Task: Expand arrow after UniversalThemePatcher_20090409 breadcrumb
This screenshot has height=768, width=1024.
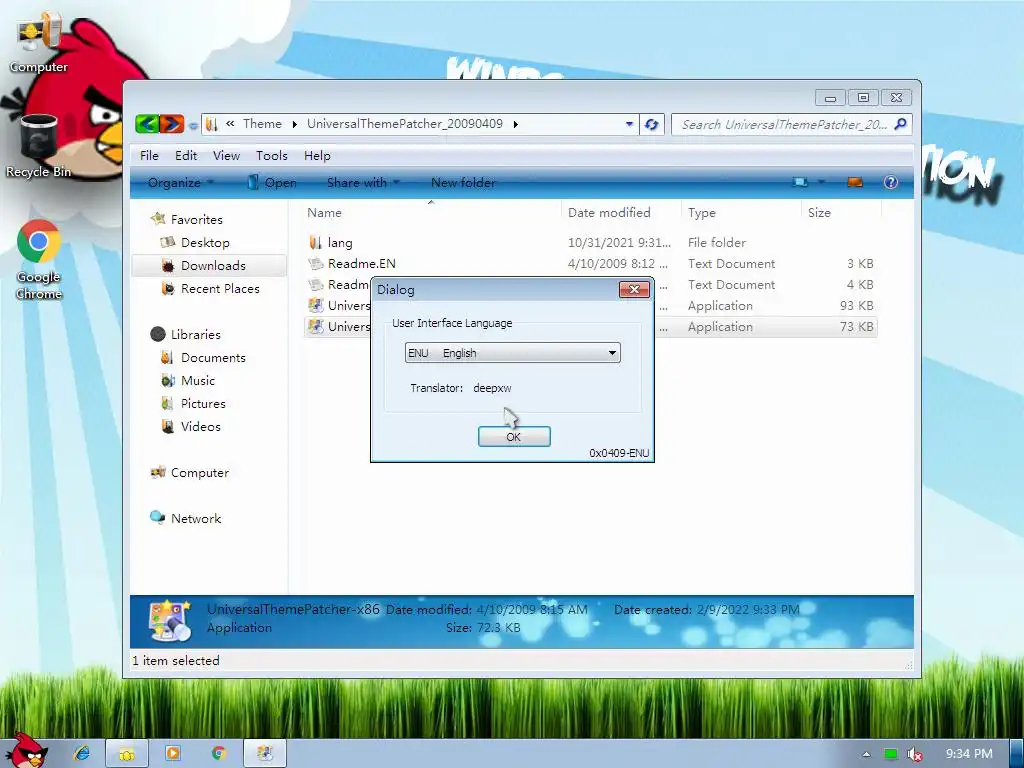Action: click(x=516, y=124)
